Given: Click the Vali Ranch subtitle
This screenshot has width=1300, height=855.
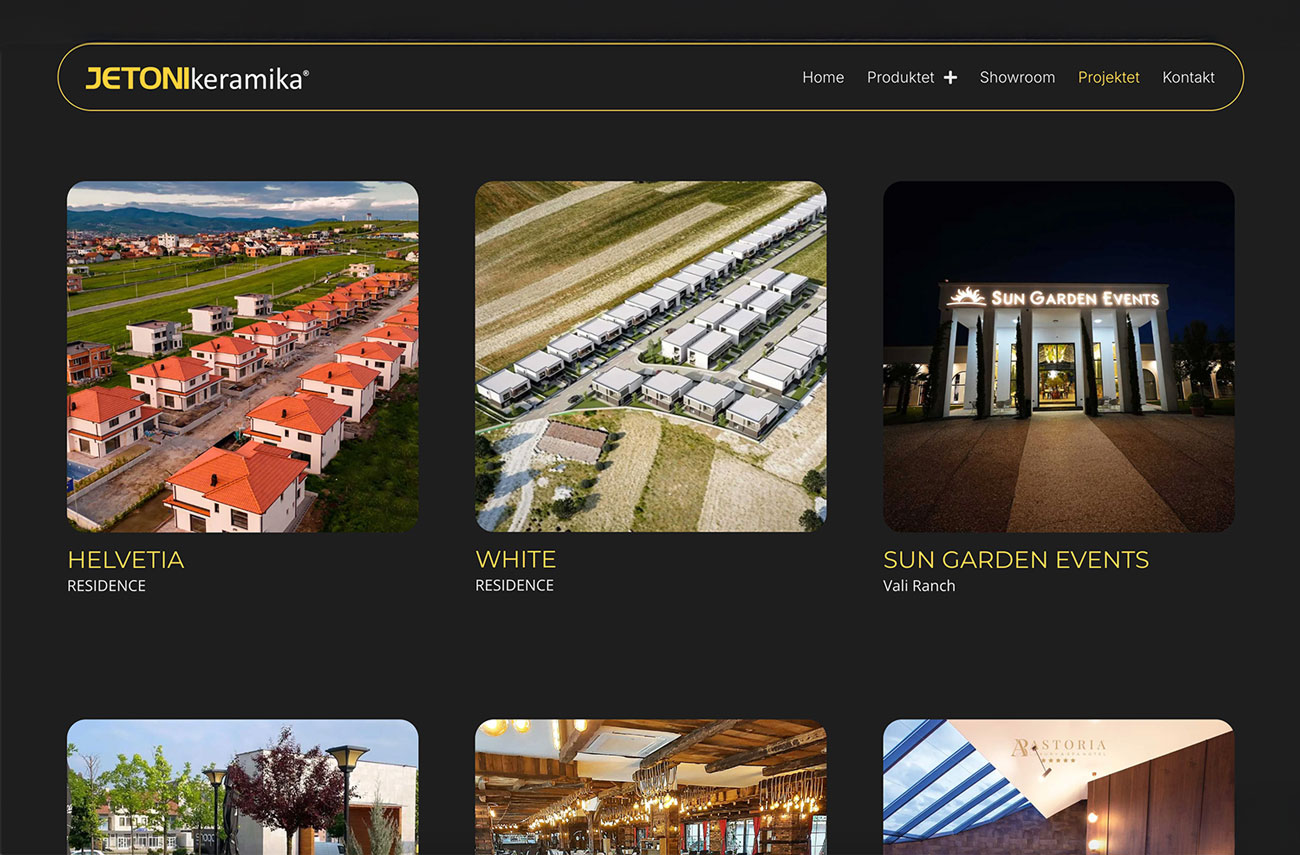Looking at the screenshot, I should [918, 586].
